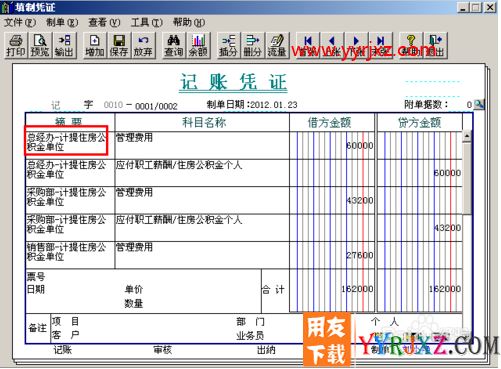Go to next voucher arrow icon
Viewport: 501px width, 369px height.
[356, 45]
